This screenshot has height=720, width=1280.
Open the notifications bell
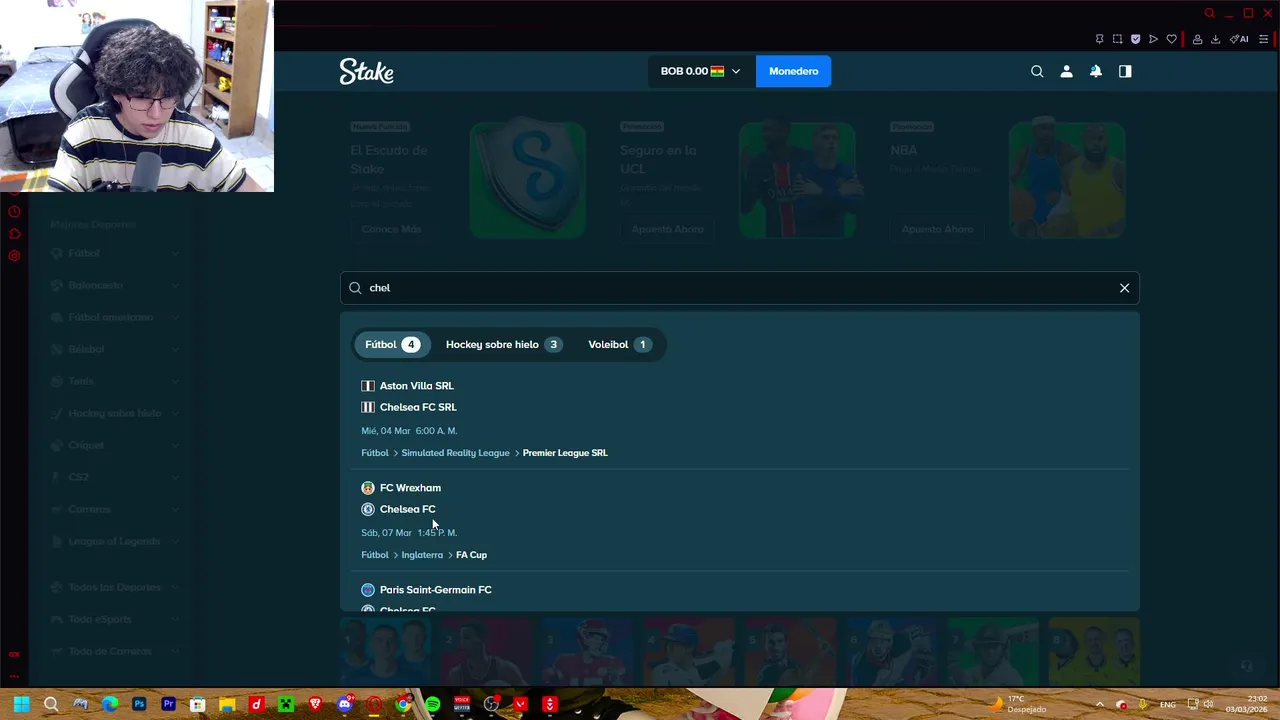(1096, 71)
